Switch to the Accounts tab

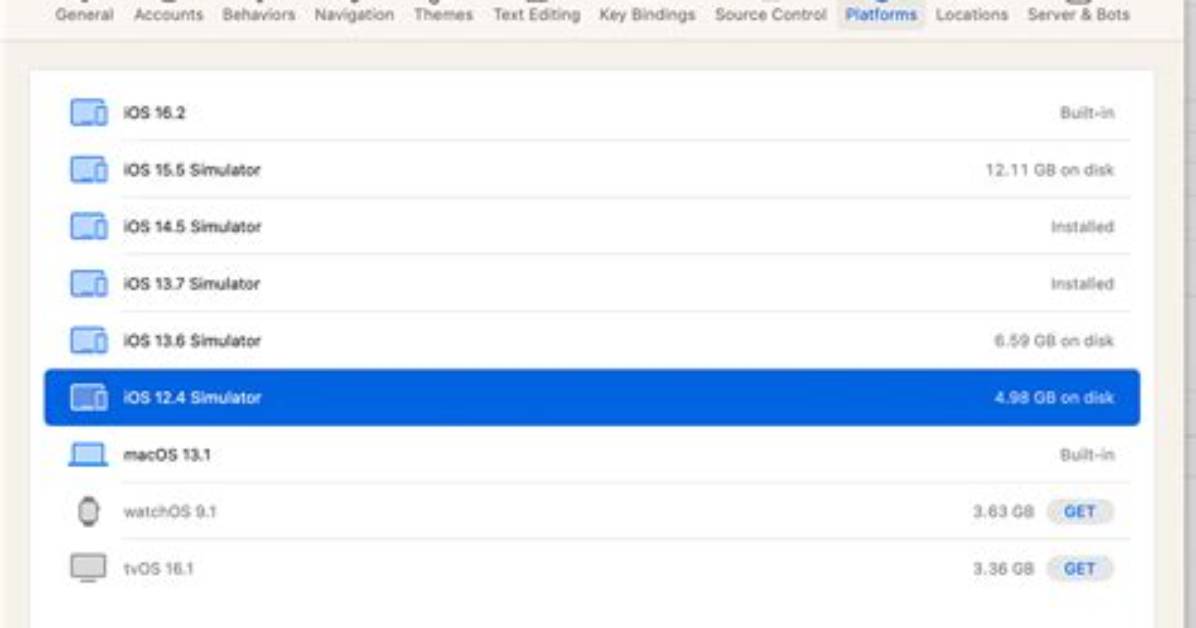pos(169,14)
